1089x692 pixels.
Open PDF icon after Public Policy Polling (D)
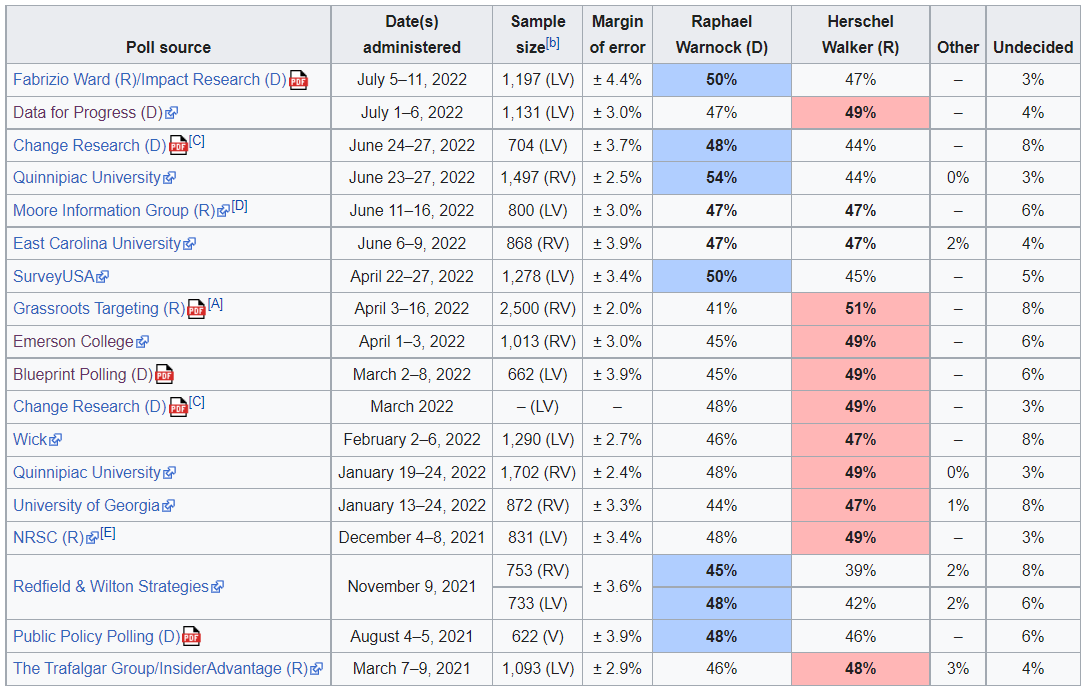pyautogui.click(x=192, y=636)
